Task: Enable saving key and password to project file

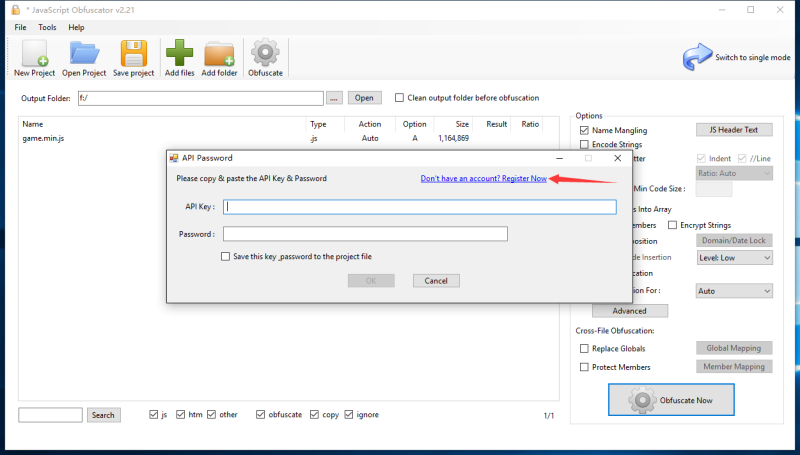Action: coord(227,256)
